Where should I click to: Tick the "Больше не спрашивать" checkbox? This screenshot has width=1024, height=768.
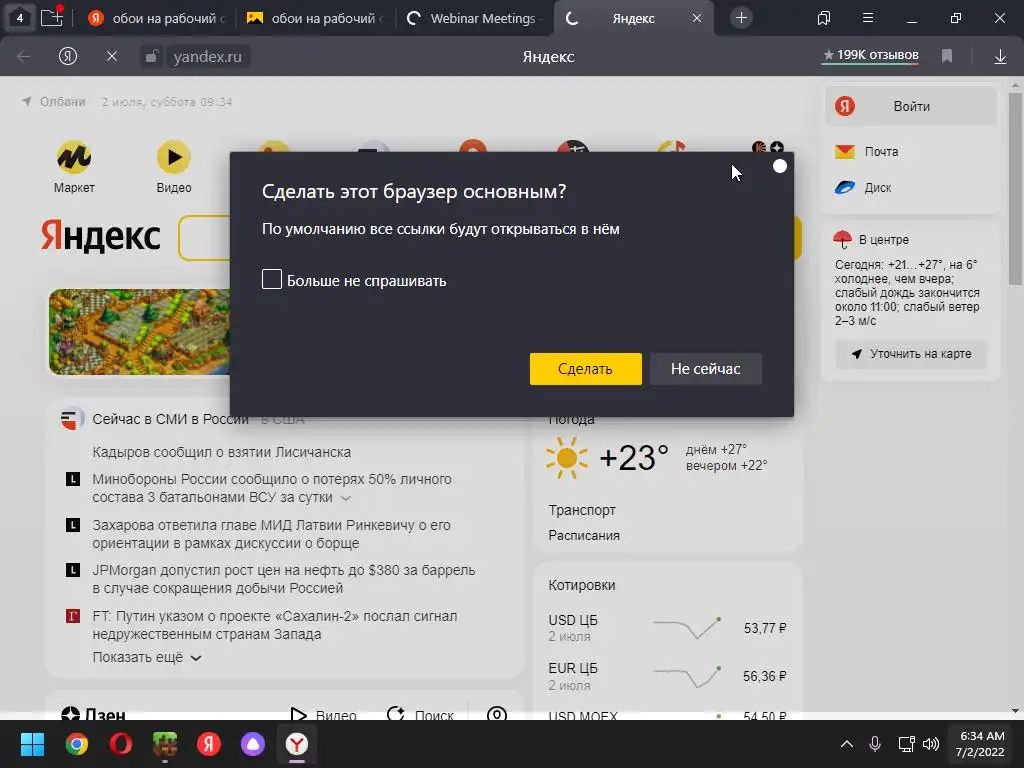[x=272, y=280]
